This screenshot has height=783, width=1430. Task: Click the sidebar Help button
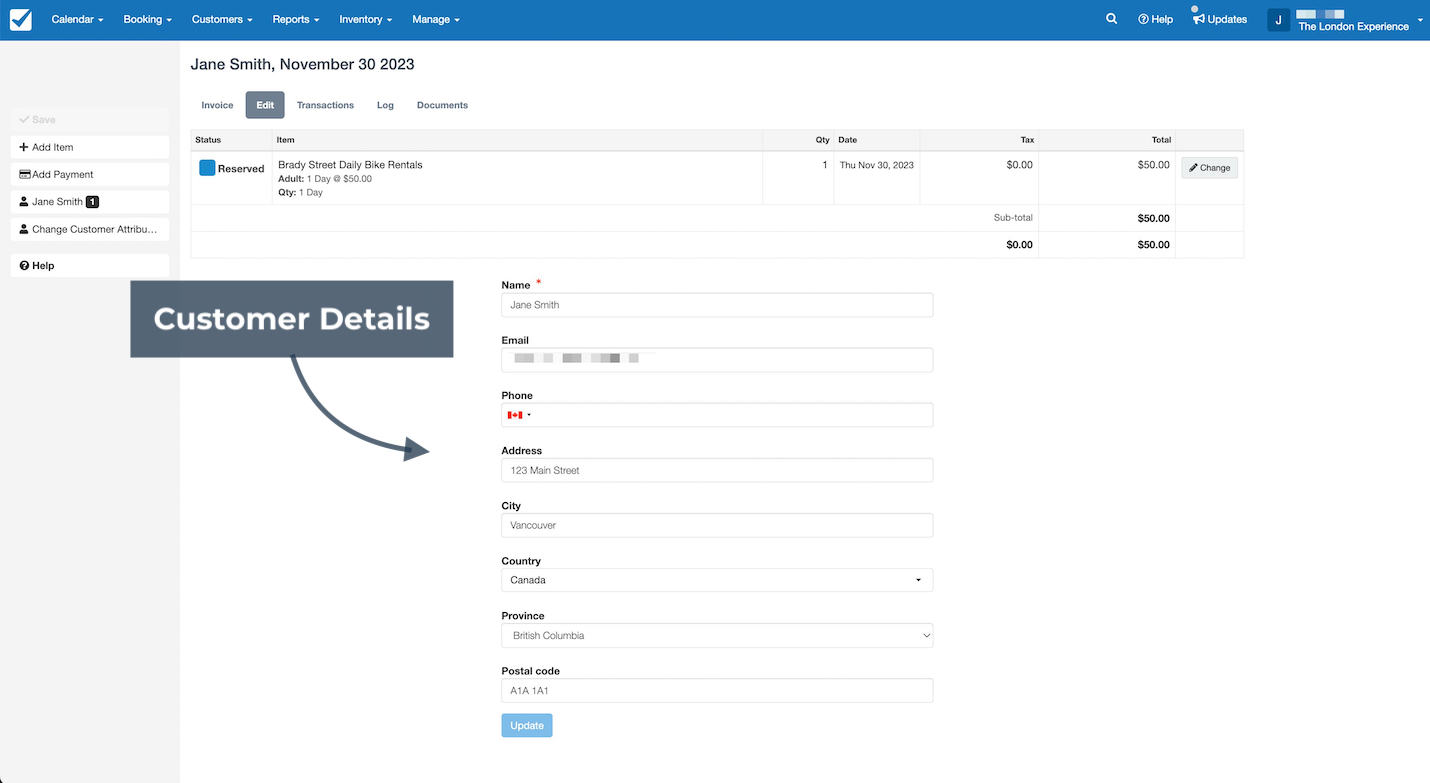point(90,266)
